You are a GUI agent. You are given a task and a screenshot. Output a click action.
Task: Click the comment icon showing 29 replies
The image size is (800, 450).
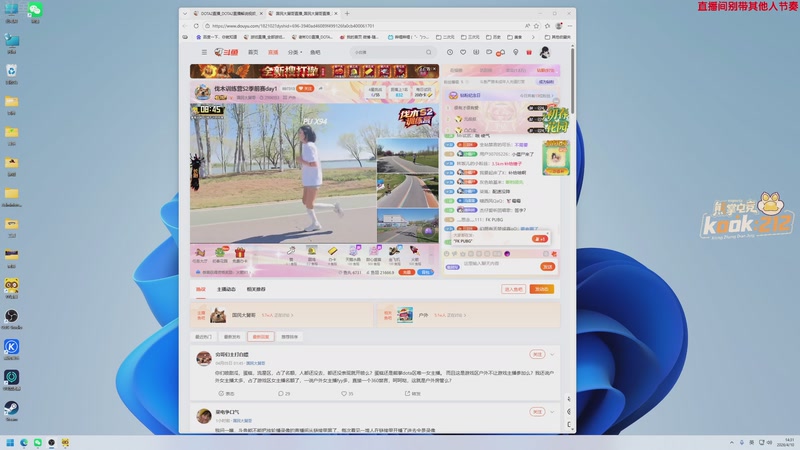pos(284,393)
